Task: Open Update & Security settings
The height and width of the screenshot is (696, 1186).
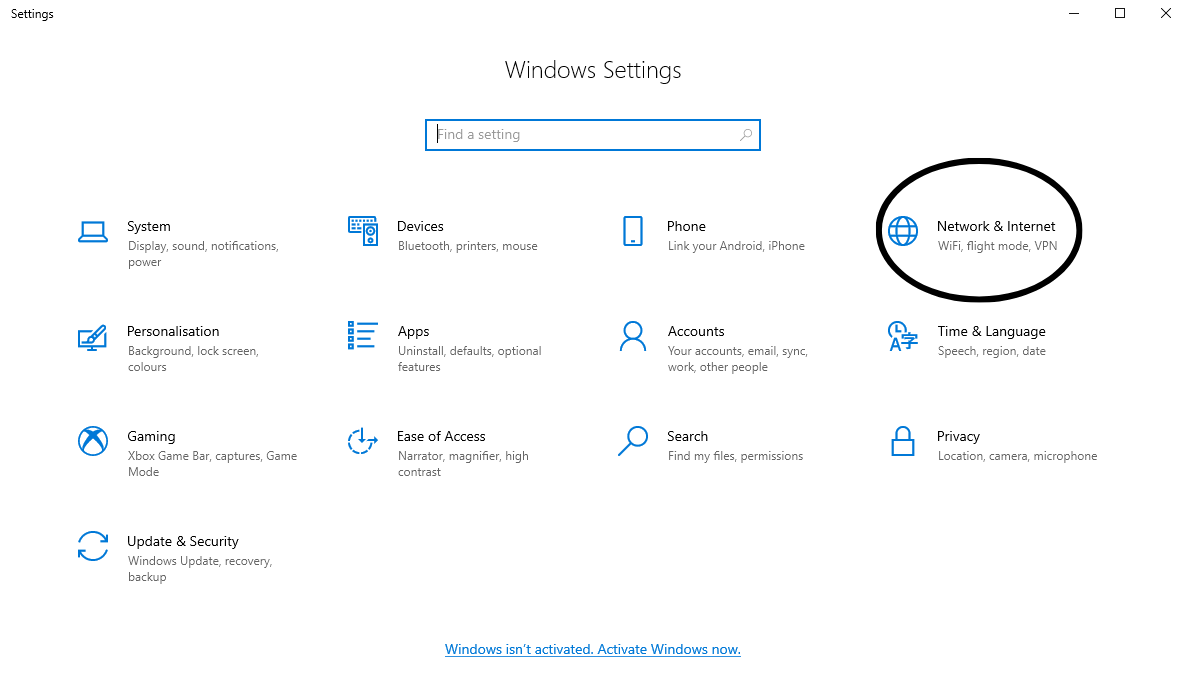Action: [92, 546]
